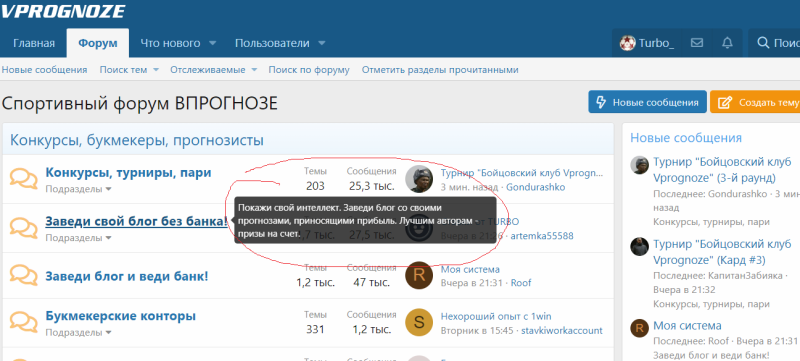Open the notifications bell icon
Image resolution: width=800 pixels, height=361 pixels.
point(727,43)
